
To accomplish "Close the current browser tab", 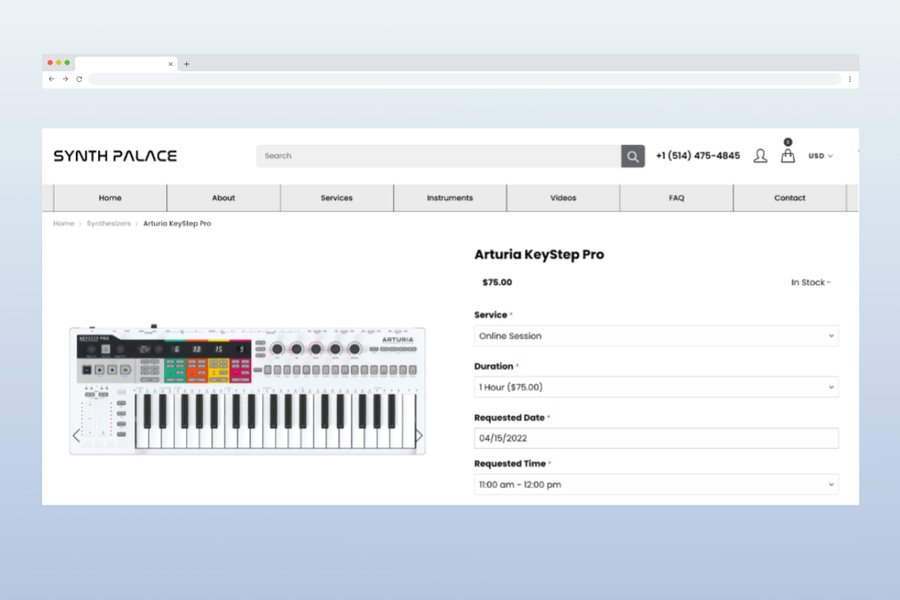I will (170, 64).
